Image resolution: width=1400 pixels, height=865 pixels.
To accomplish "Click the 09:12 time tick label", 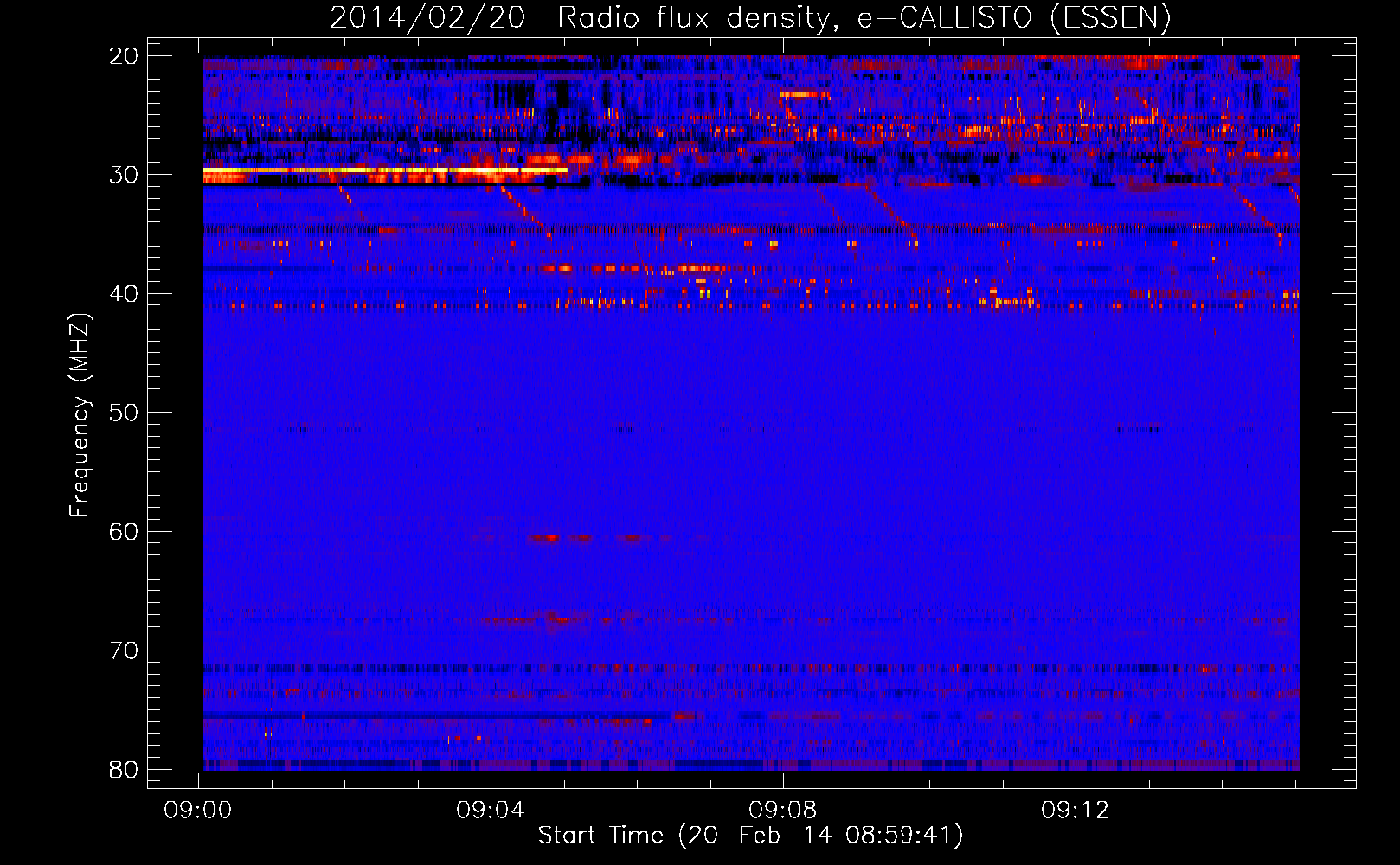I will click(1076, 811).
